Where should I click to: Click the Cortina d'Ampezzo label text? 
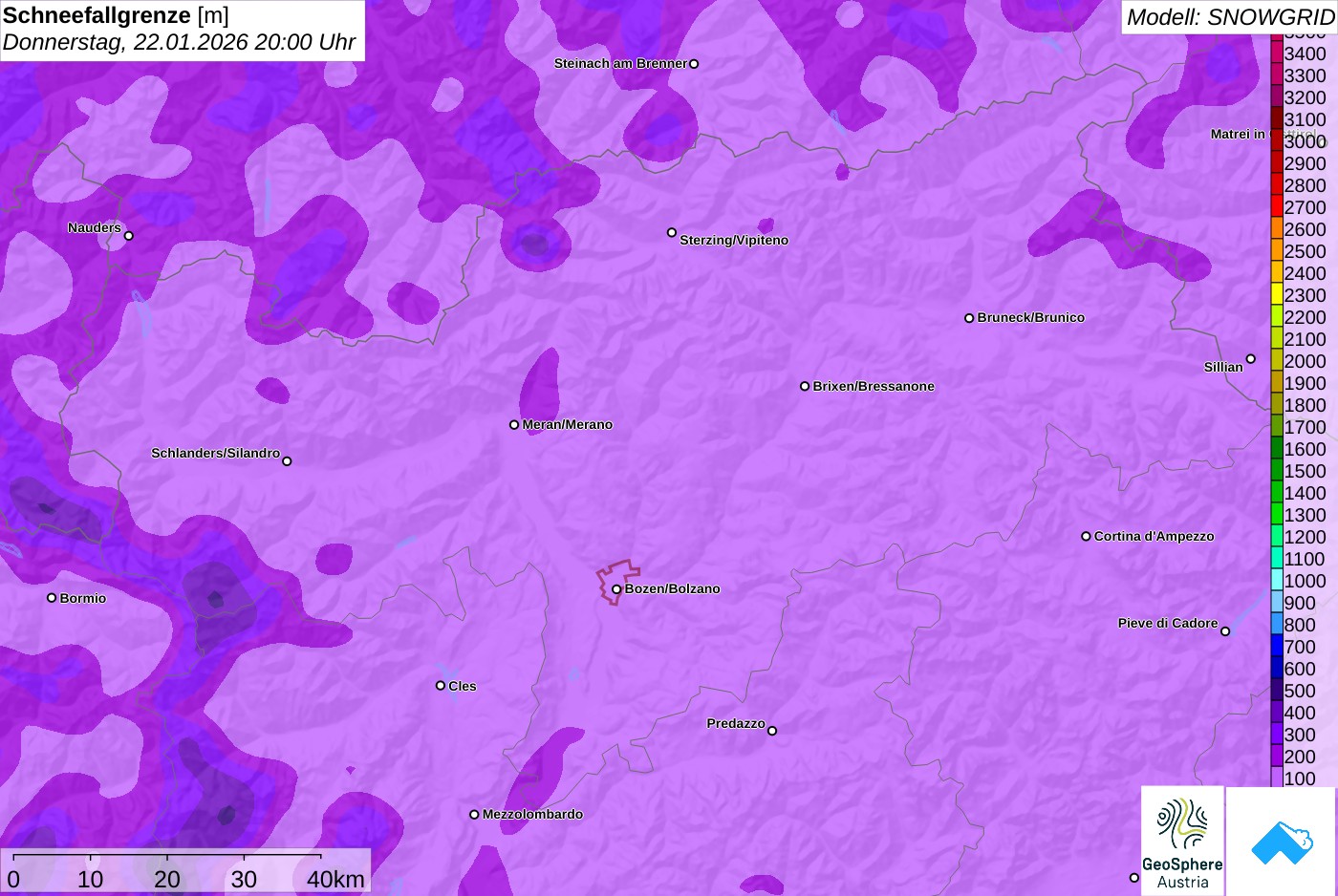click(1155, 537)
